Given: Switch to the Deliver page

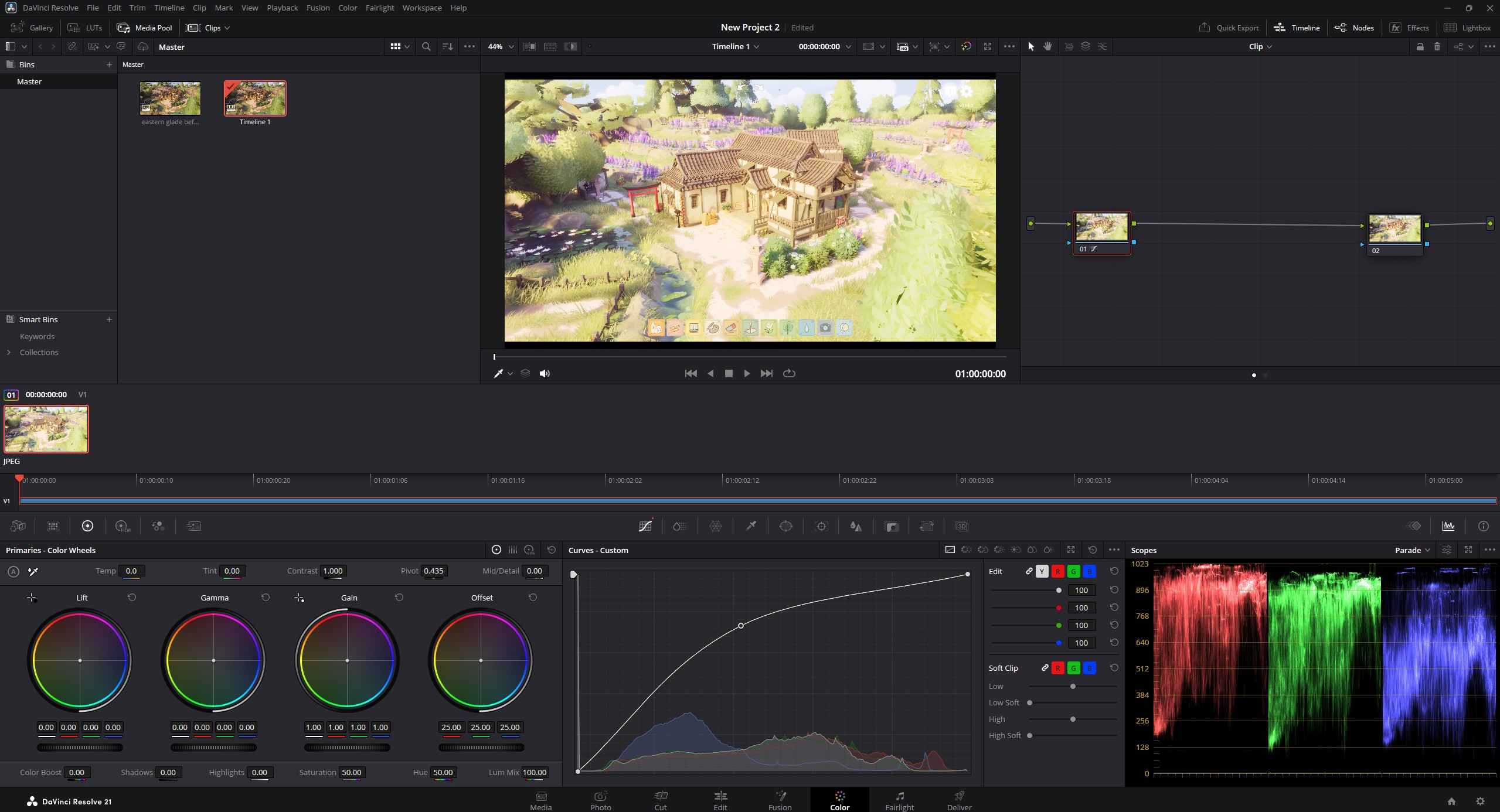Looking at the screenshot, I should pos(959,800).
